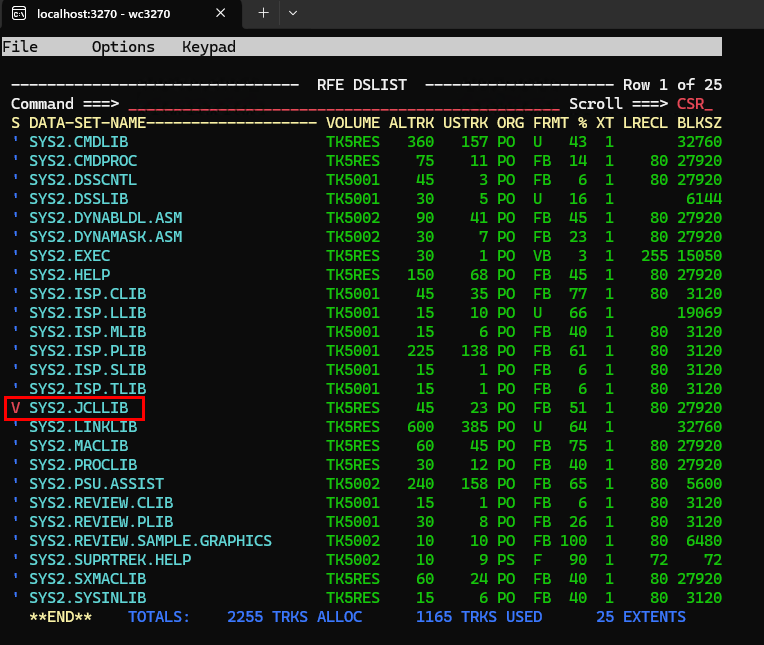This screenshot has height=645, width=764.
Task: Open a new tab with the plus button
Action: [263, 13]
